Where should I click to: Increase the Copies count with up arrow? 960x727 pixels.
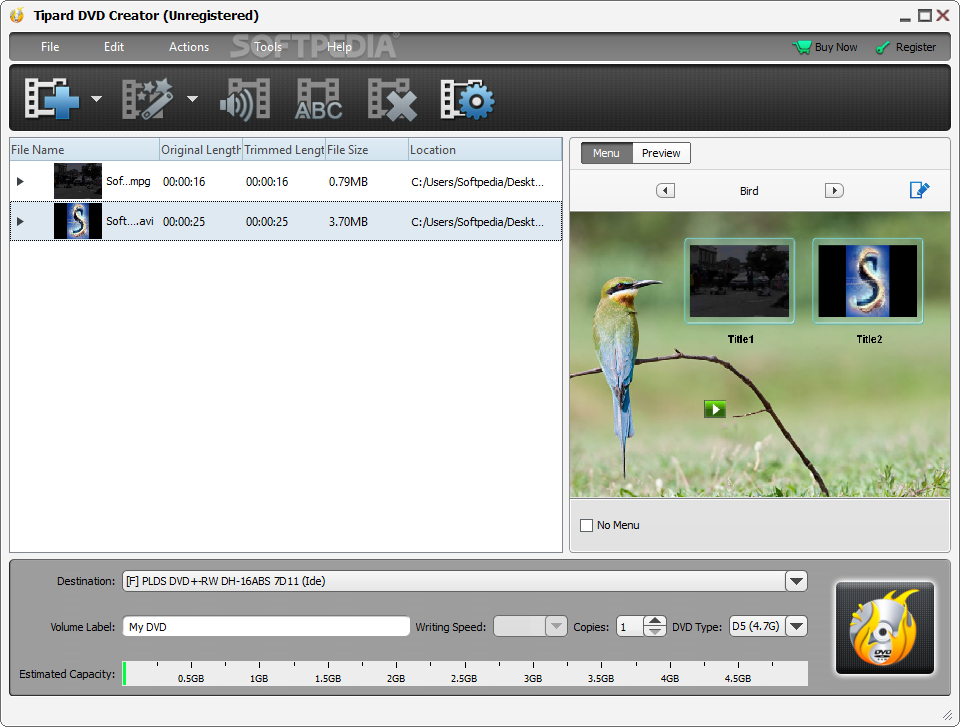click(655, 621)
